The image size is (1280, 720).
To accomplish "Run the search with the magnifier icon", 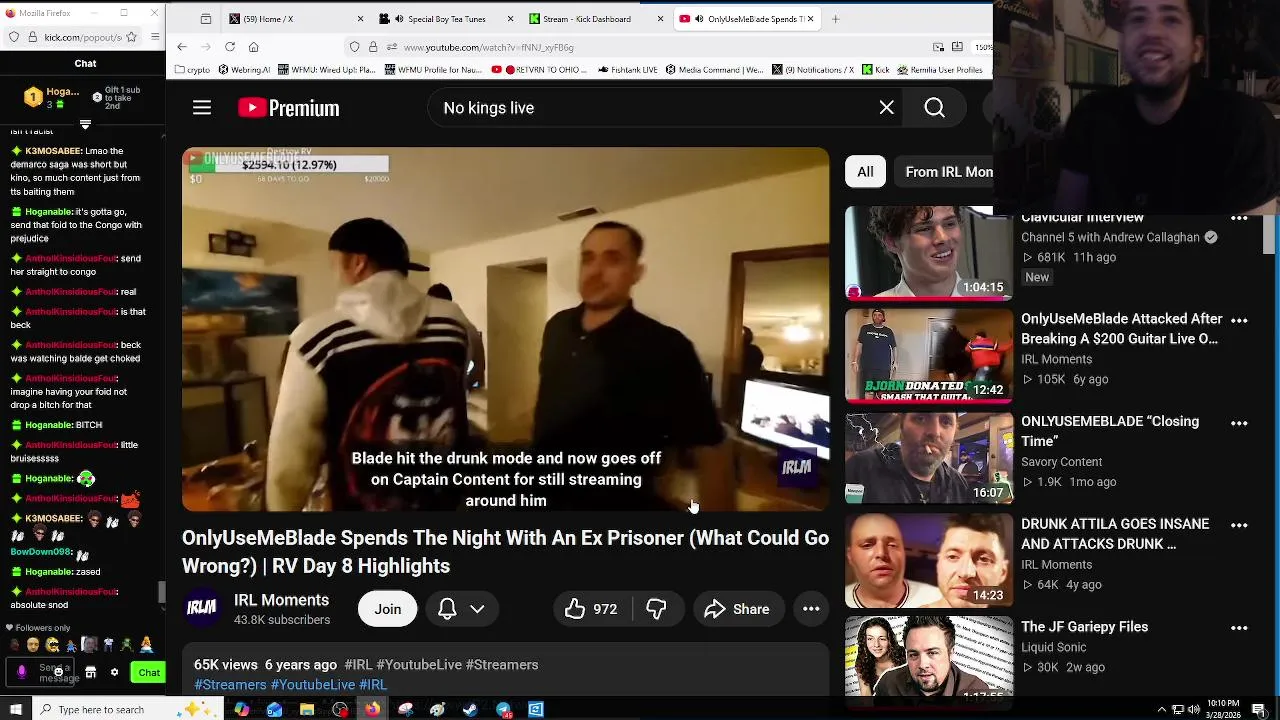I will [935, 108].
